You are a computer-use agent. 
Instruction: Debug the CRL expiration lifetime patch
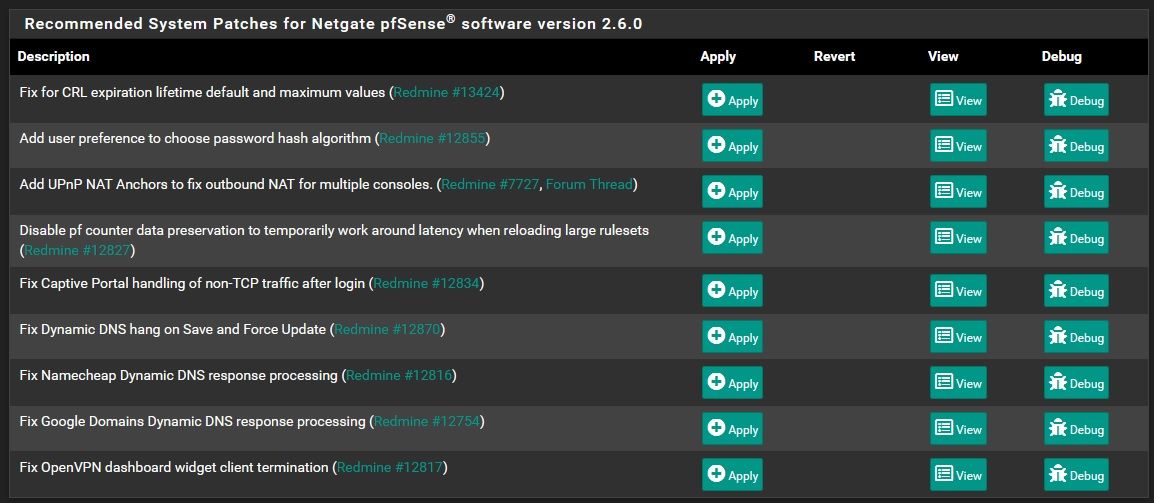pyautogui.click(x=1076, y=99)
